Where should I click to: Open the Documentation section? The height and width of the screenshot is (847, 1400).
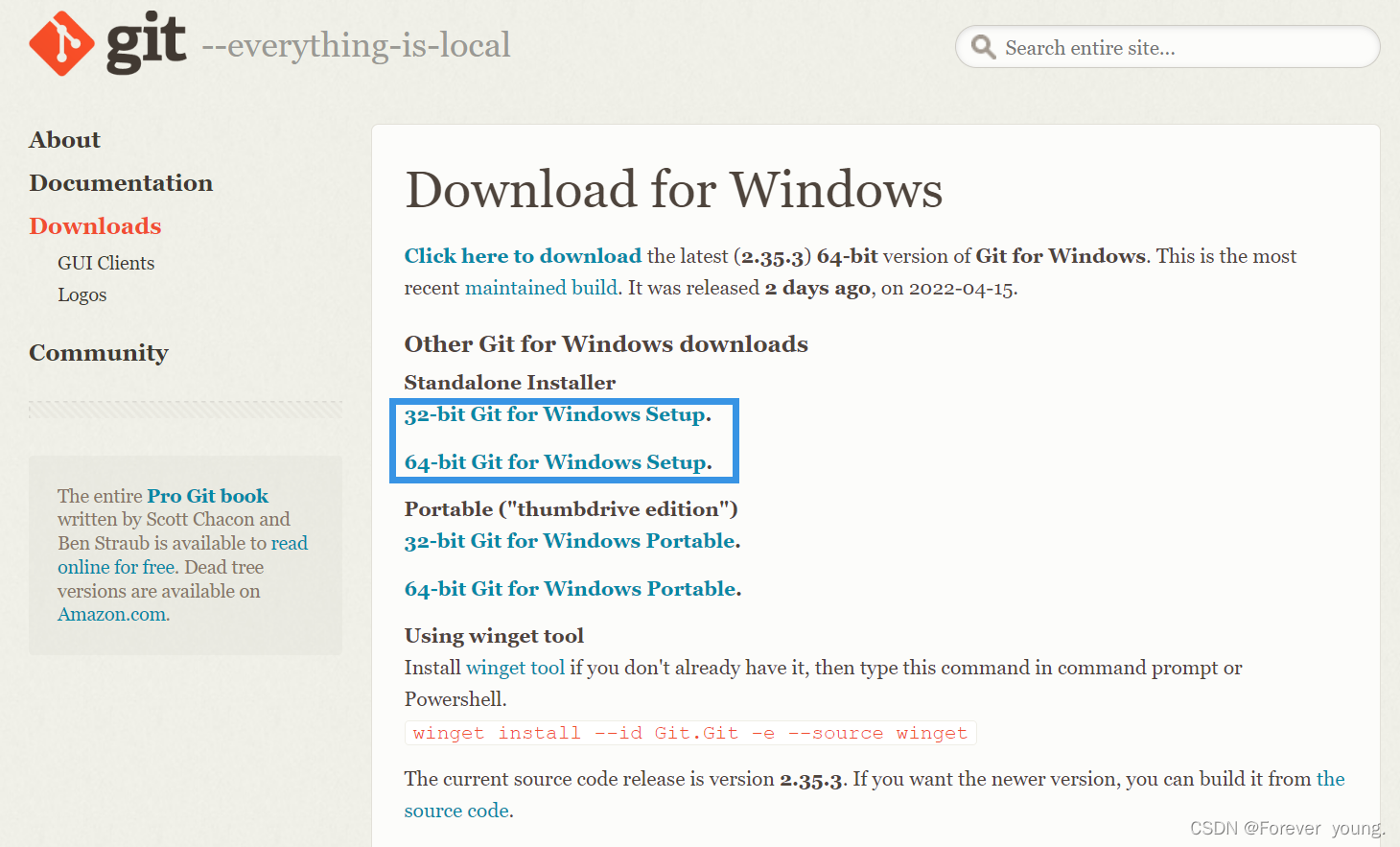pos(121,183)
